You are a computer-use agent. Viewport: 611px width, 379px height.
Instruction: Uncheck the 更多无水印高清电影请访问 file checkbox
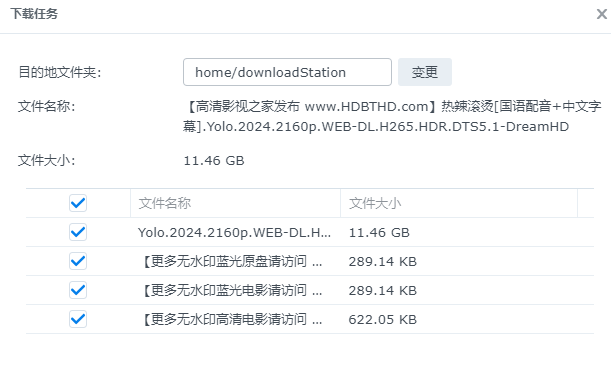(78, 319)
